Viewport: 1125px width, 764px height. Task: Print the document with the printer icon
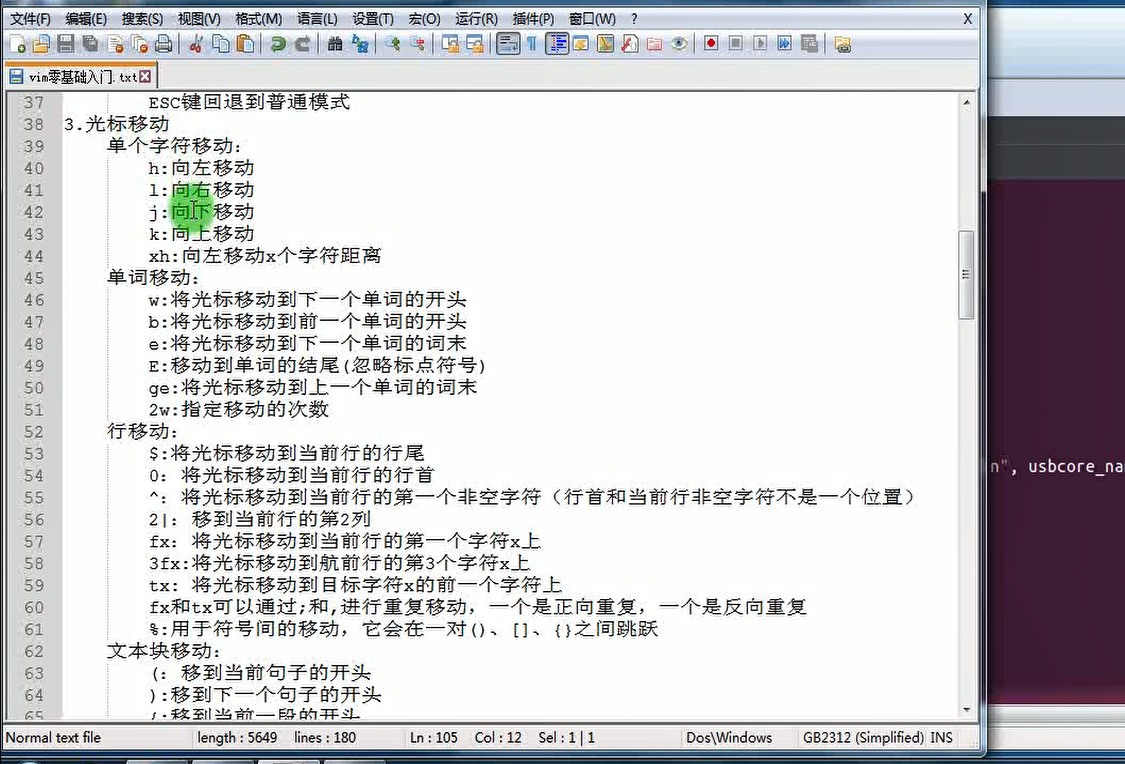pyautogui.click(x=164, y=44)
